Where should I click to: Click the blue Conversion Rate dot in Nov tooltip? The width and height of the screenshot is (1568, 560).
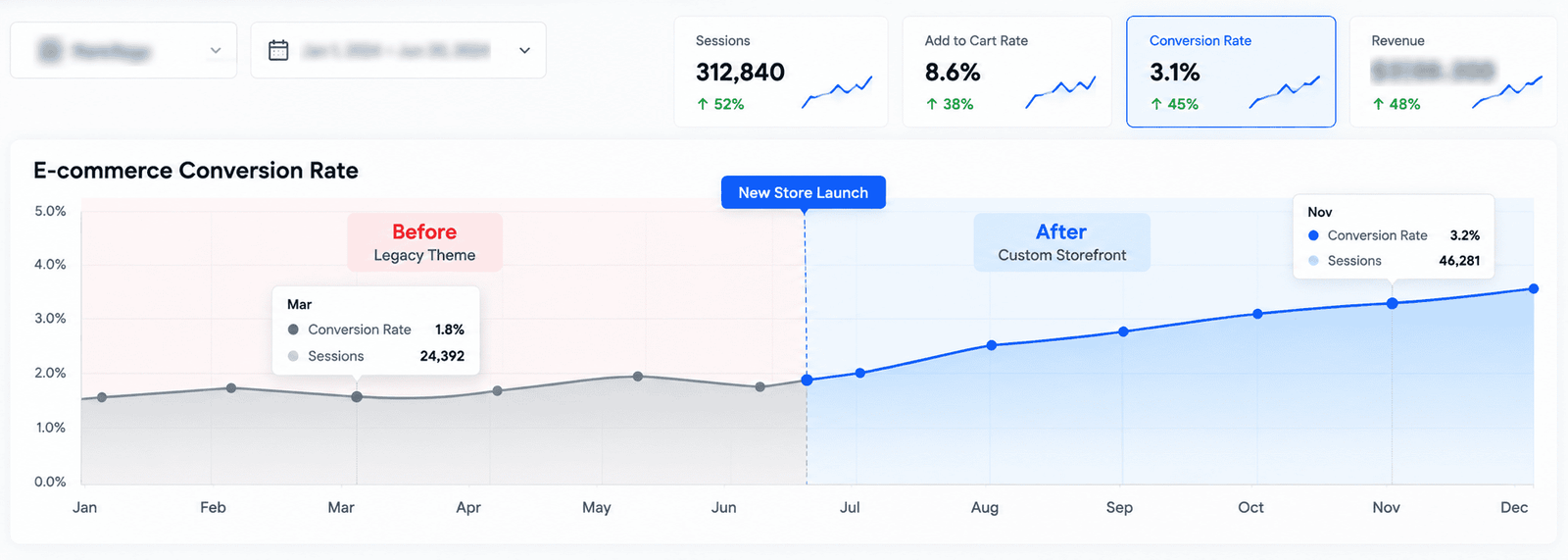pyautogui.click(x=1313, y=235)
